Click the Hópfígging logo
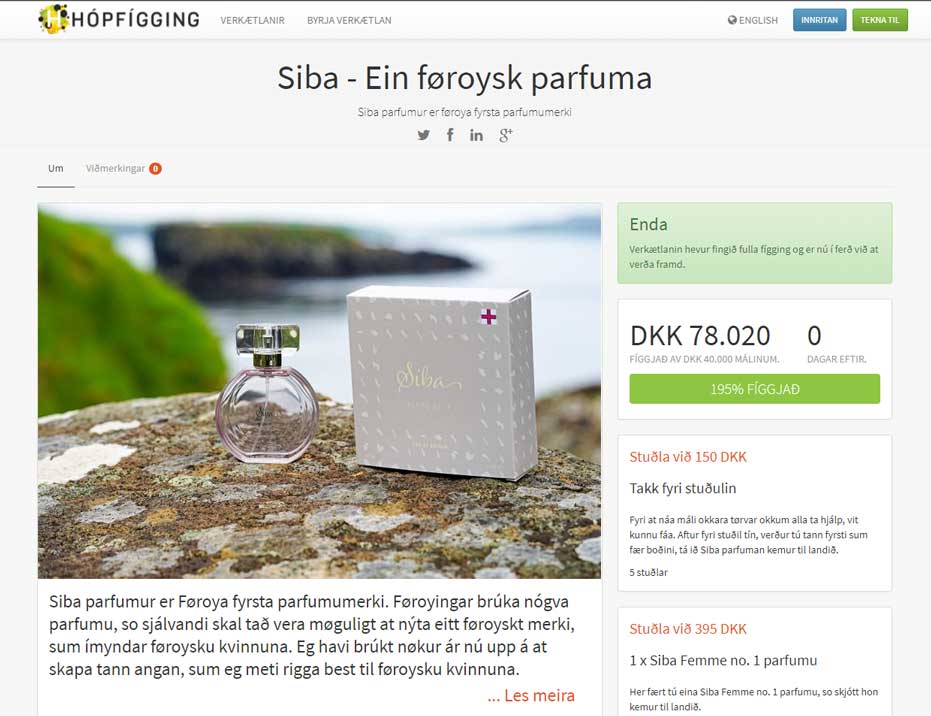This screenshot has width=931, height=716. point(119,20)
